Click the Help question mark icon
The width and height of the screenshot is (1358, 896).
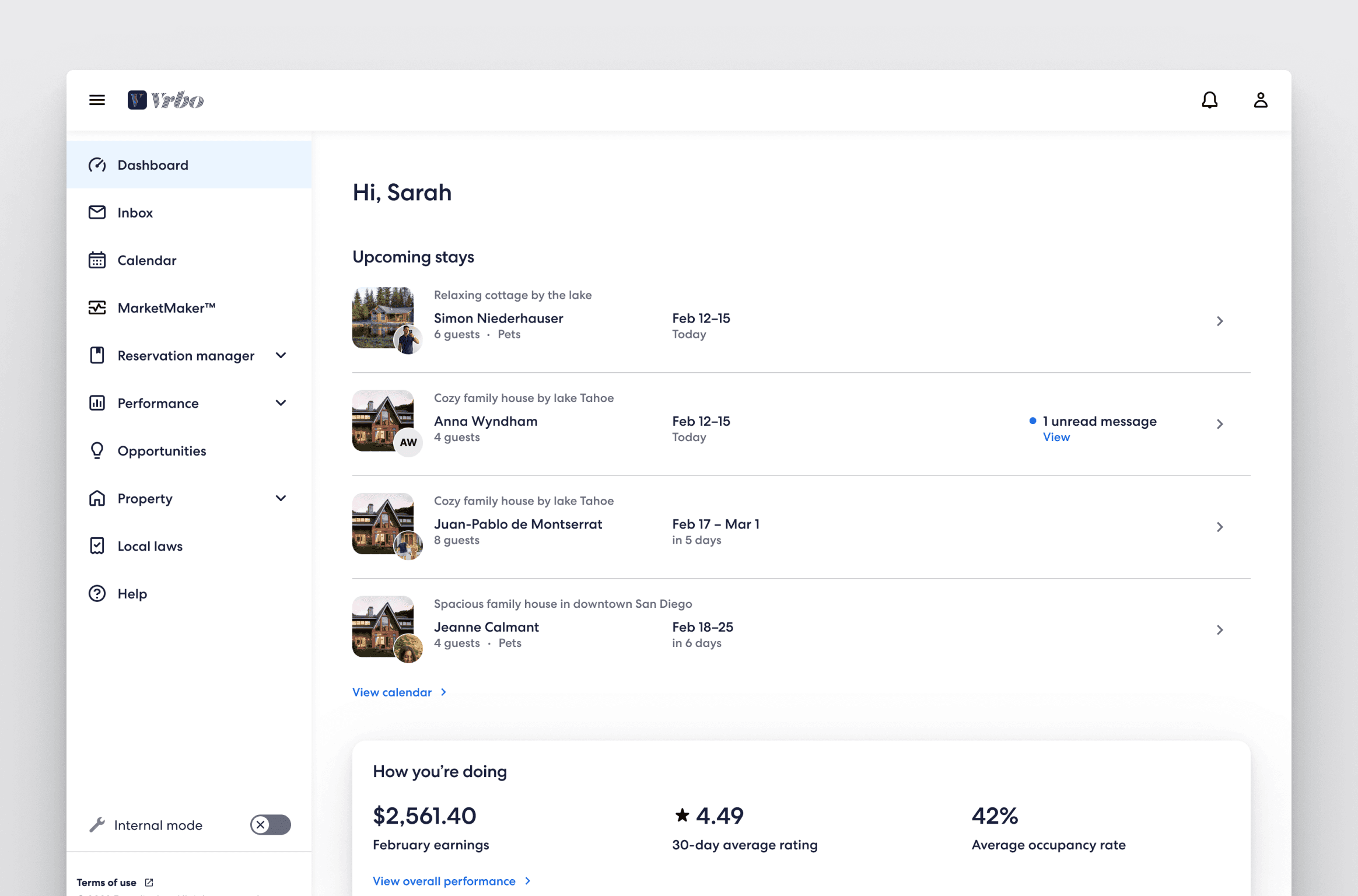[97, 593]
